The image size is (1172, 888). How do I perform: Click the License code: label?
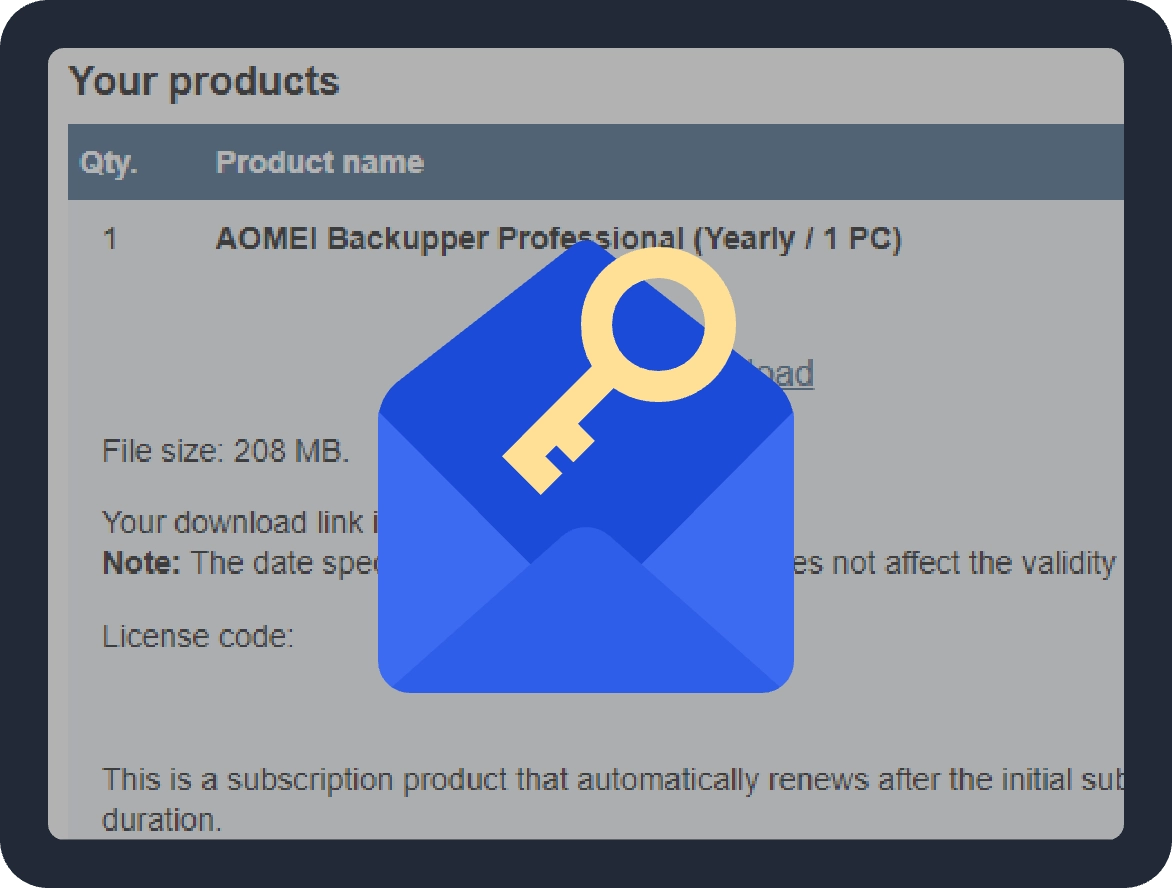[x=198, y=637]
